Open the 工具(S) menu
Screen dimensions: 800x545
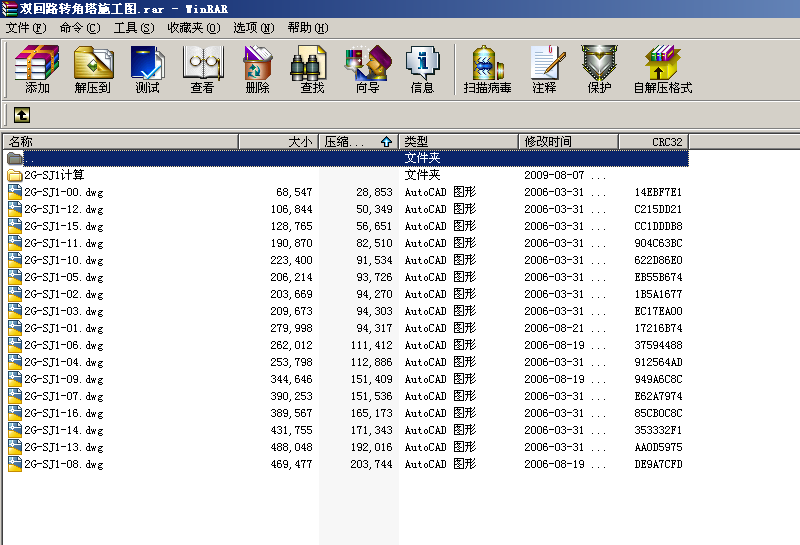(134, 28)
